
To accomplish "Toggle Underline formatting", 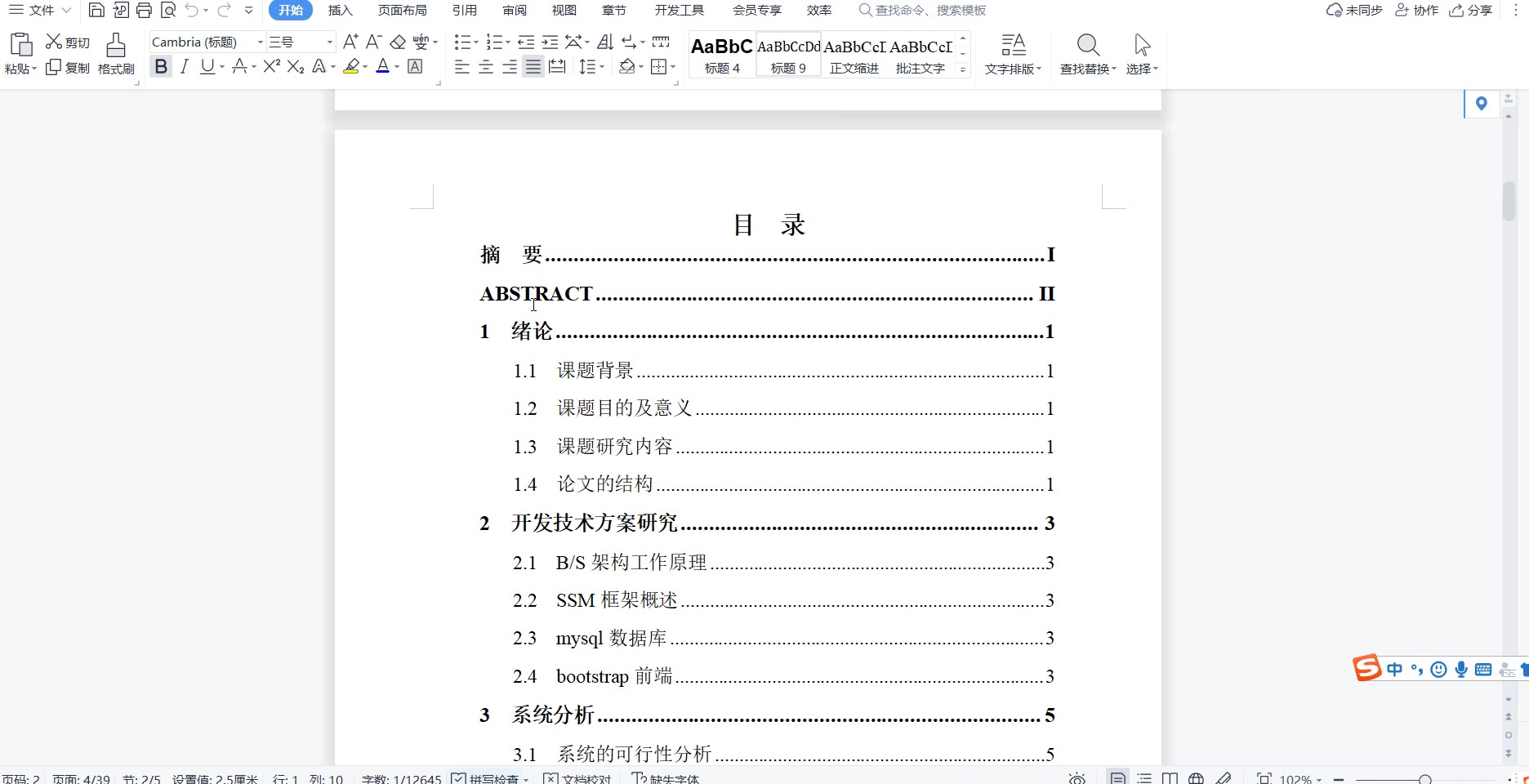I will [x=207, y=67].
